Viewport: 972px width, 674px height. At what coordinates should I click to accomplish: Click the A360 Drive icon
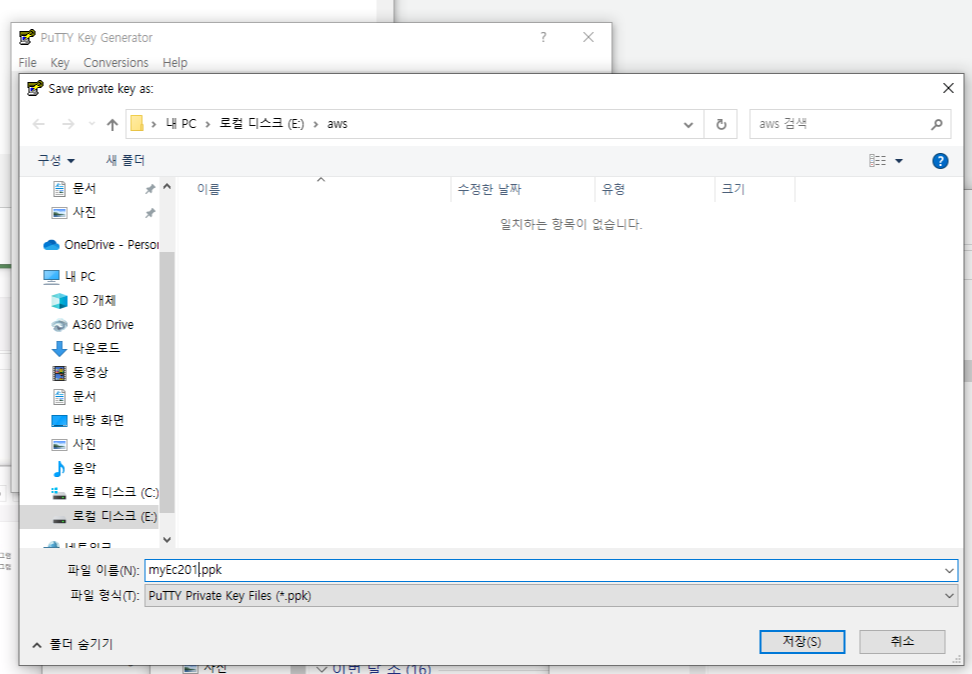pyautogui.click(x=59, y=325)
